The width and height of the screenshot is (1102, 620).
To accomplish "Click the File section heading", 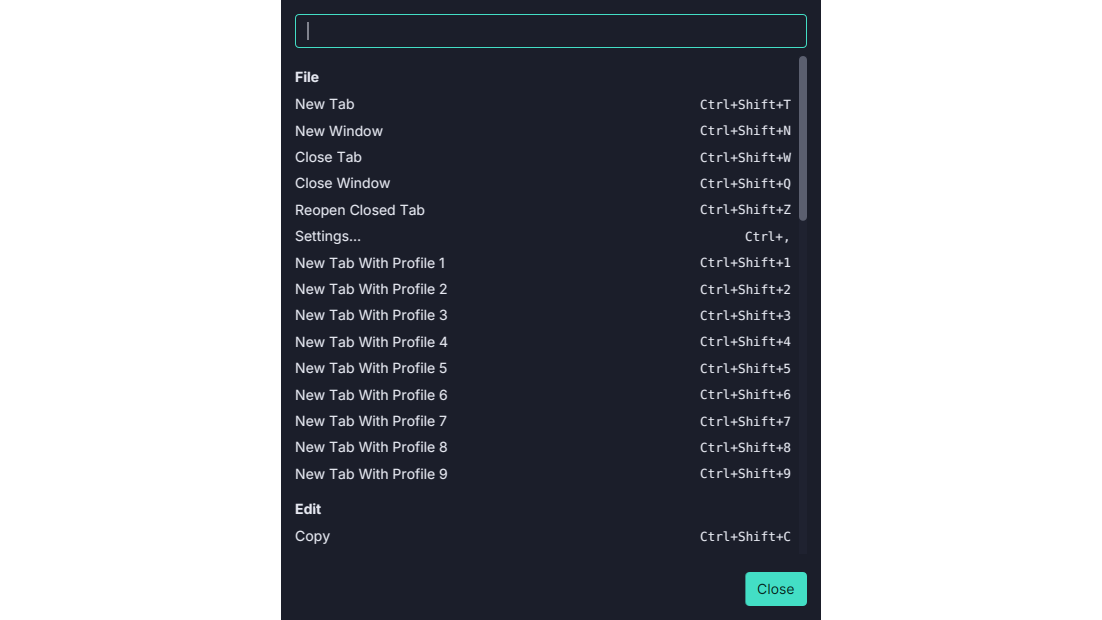I will pos(307,77).
